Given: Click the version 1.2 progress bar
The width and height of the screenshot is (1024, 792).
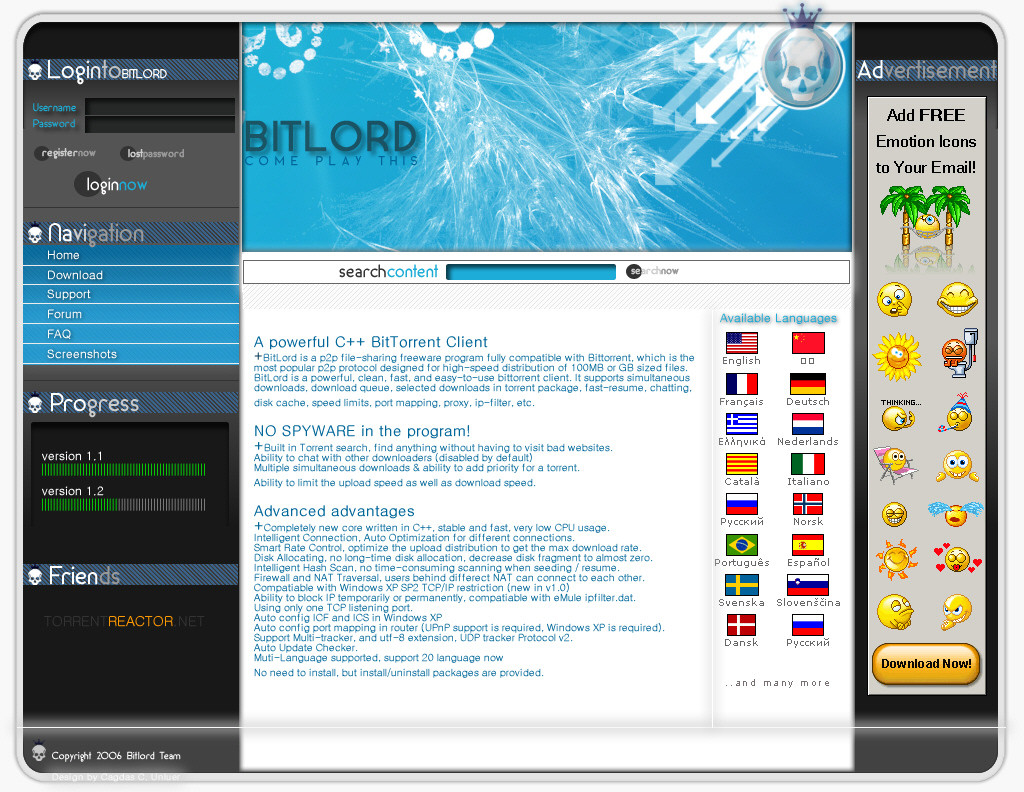Looking at the screenshot, I should click(123, 505).
